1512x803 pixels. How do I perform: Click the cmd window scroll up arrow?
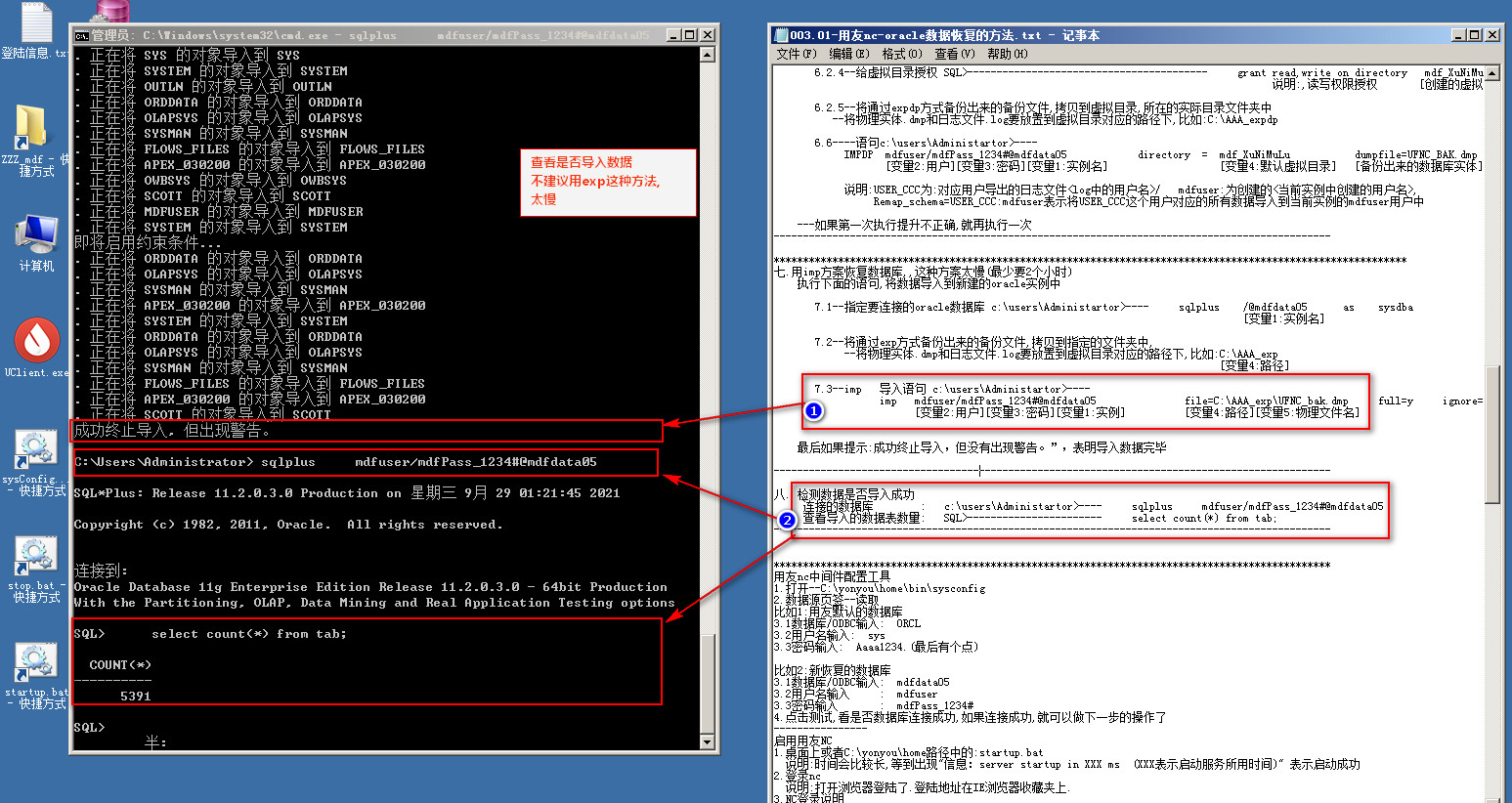coord(709,56)
